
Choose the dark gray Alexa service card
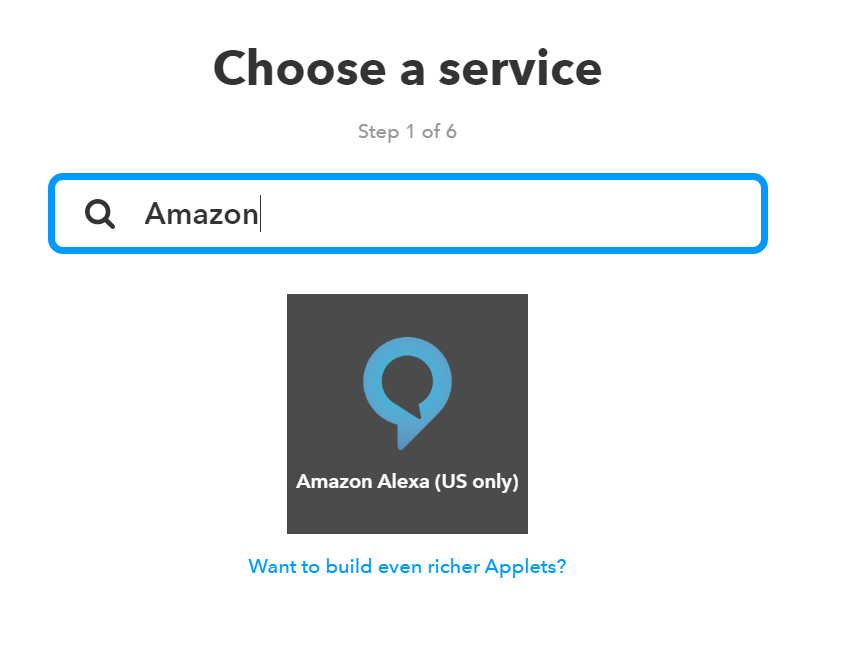click(407, 414)
